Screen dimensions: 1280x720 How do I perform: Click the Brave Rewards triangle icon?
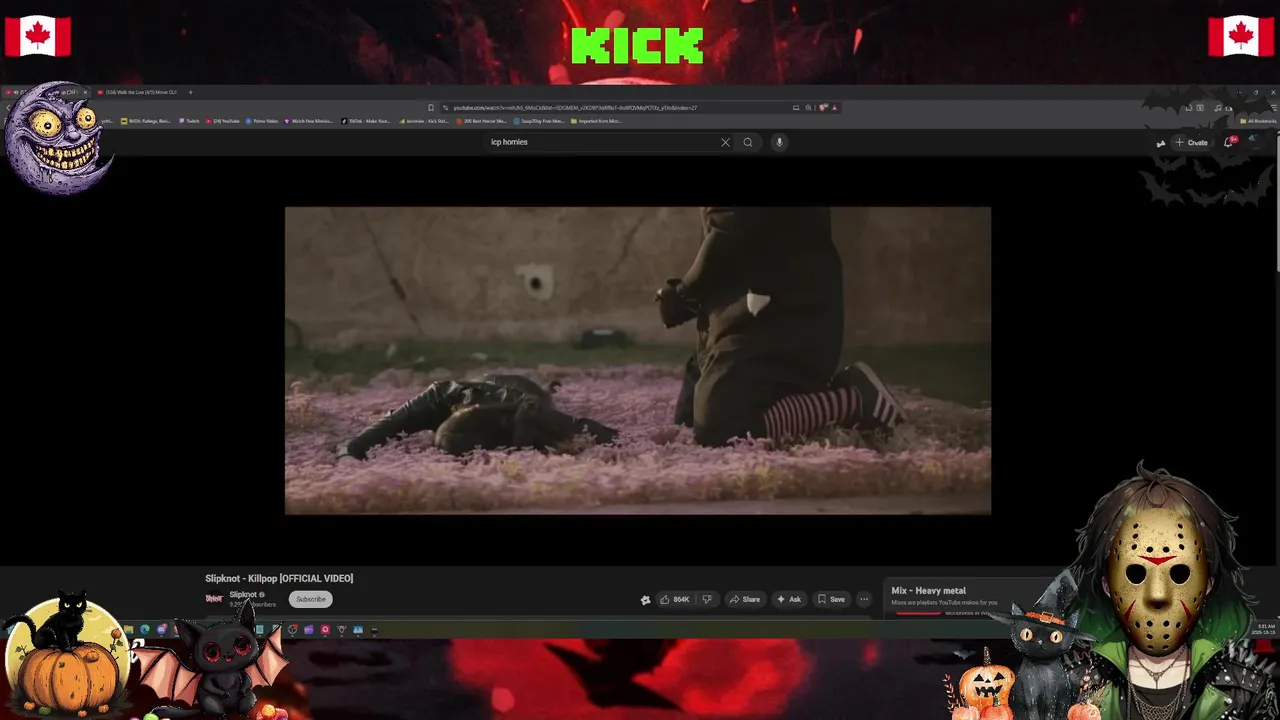pos(834,107)
